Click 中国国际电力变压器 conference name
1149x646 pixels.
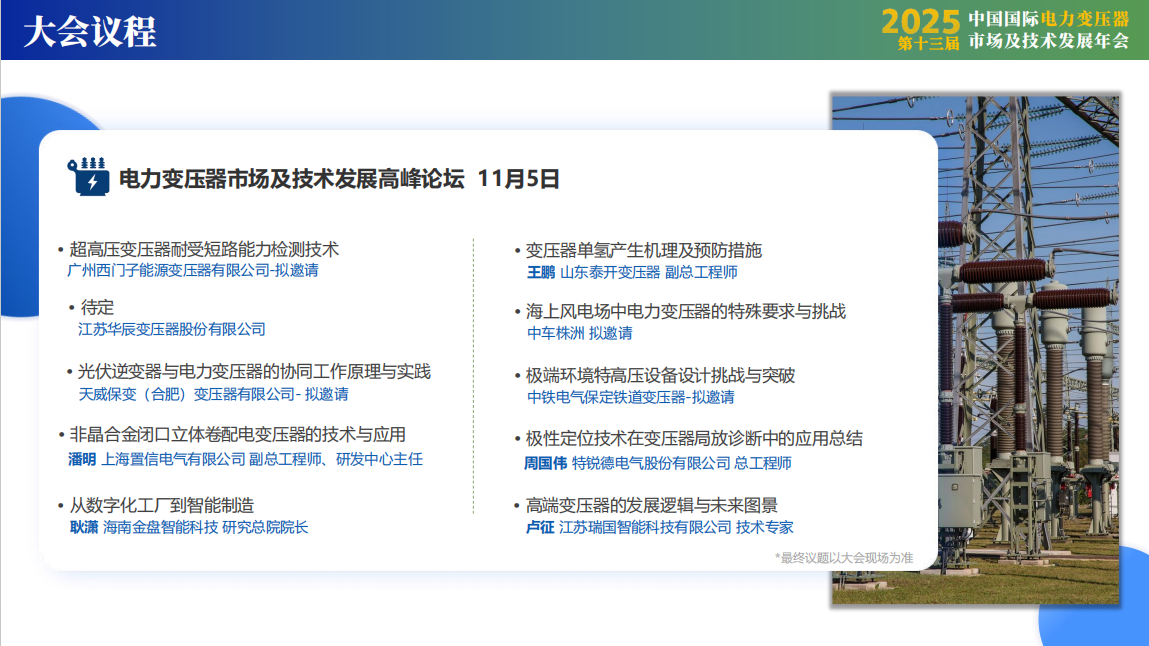1049,19
